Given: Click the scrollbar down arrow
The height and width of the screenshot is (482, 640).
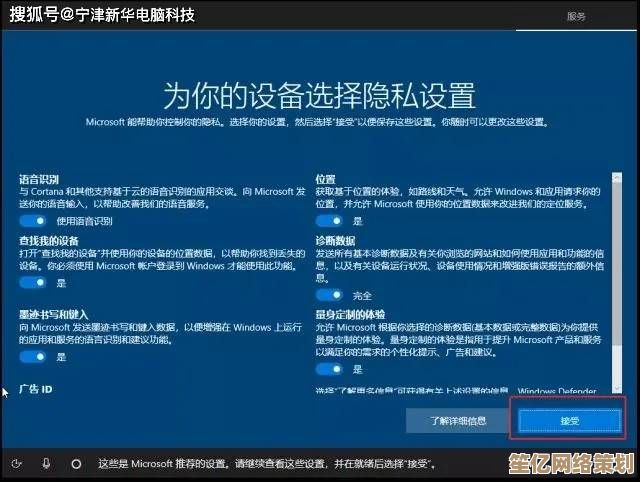Looking at the screenshot, I should pyautogui.click(x=617, y=388).
